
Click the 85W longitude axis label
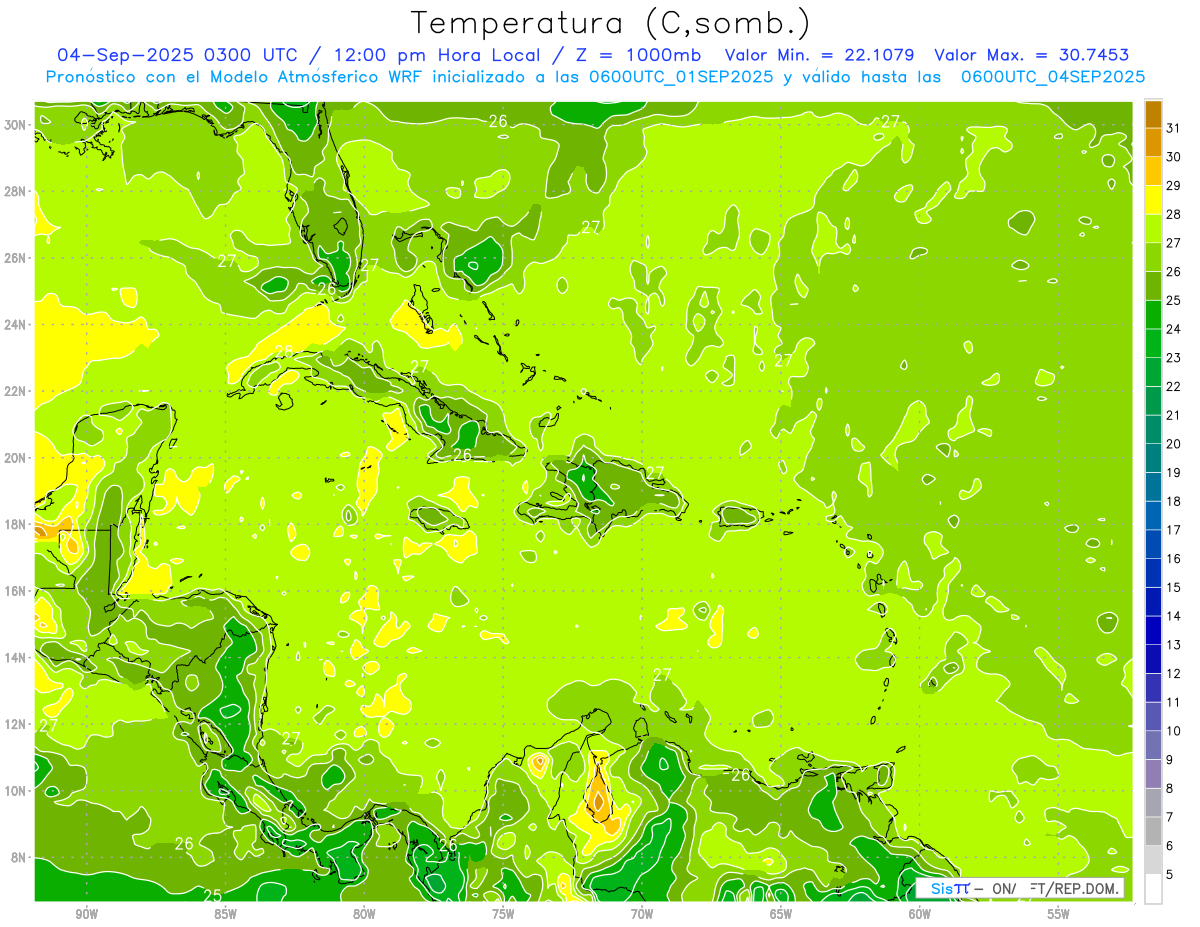pyautogui.click(x=225, y=914)
